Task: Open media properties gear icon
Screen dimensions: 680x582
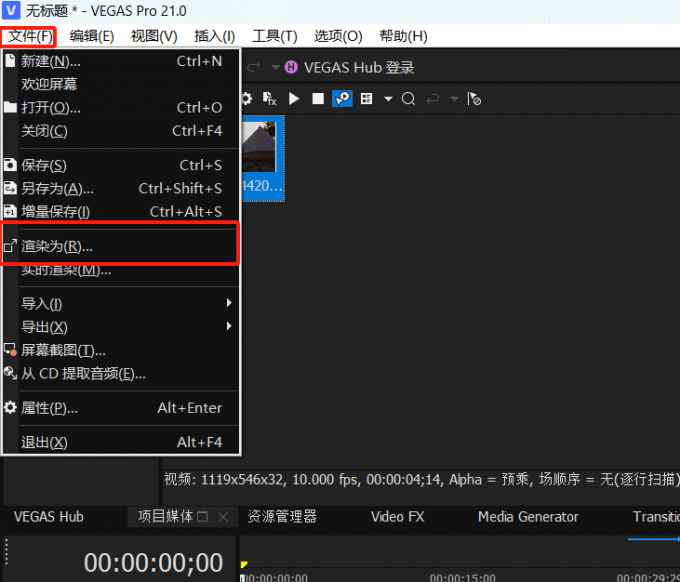Action: 247,98
